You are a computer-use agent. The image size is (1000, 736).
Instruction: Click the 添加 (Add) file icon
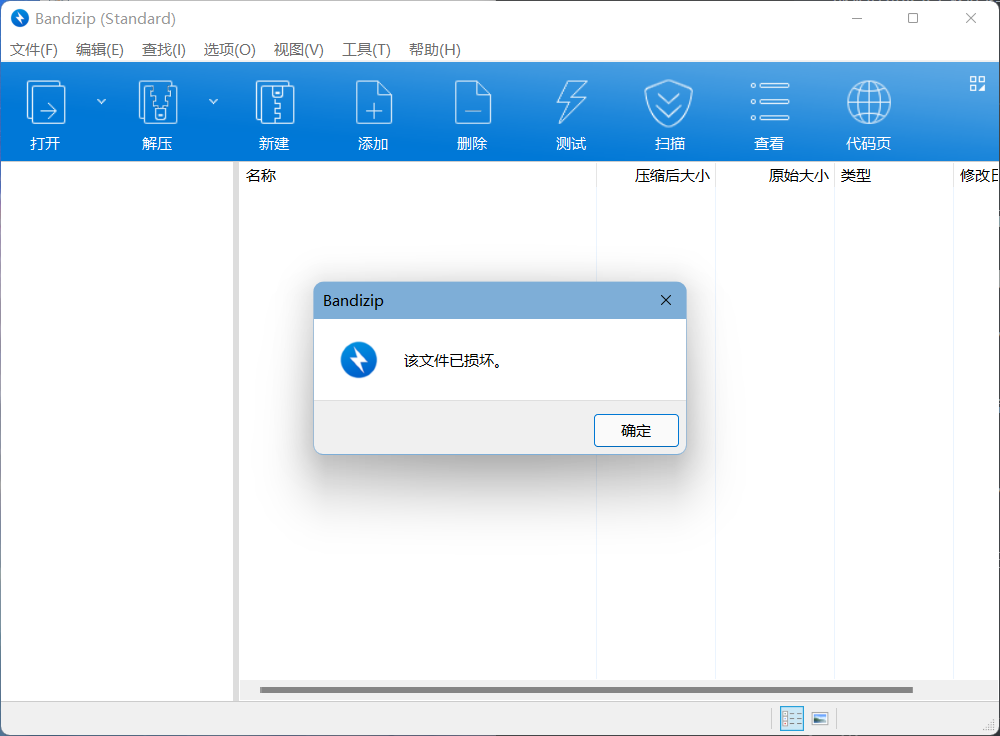374,103
